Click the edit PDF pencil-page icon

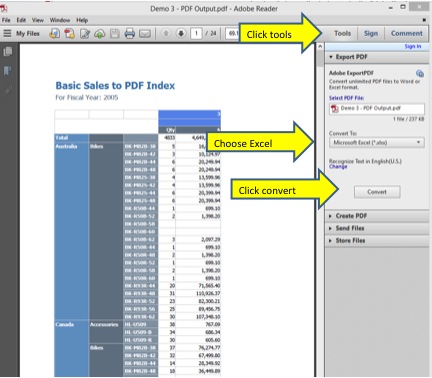pos(85,34)
